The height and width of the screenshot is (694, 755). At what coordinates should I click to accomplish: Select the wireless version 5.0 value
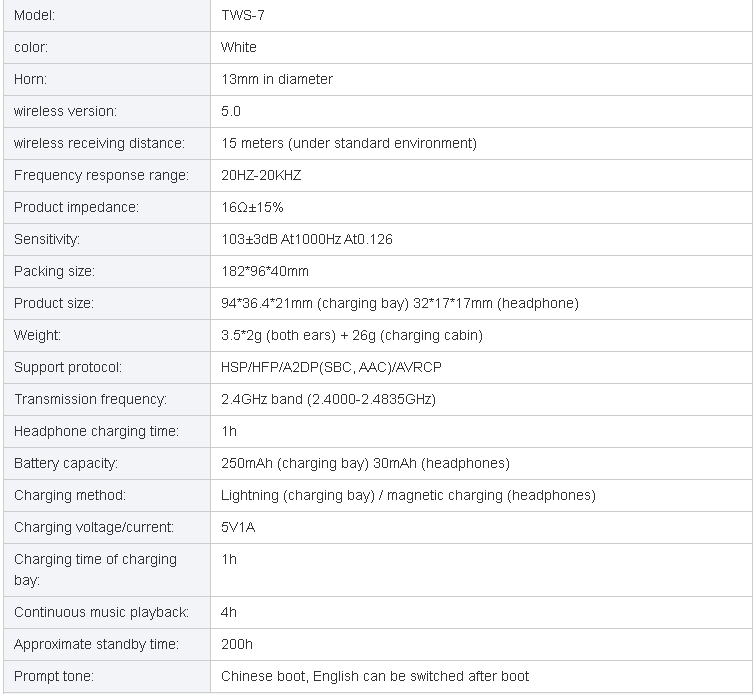tap(231, 111)
